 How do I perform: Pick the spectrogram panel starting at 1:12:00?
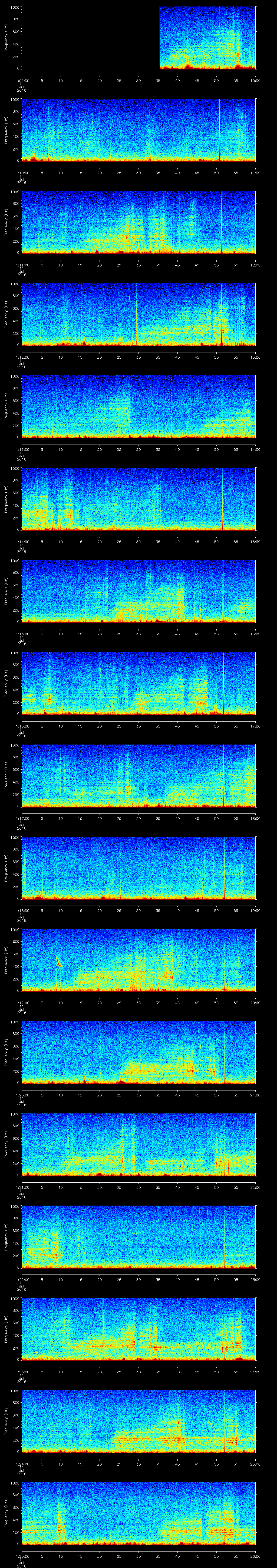(x=138, y=314)
